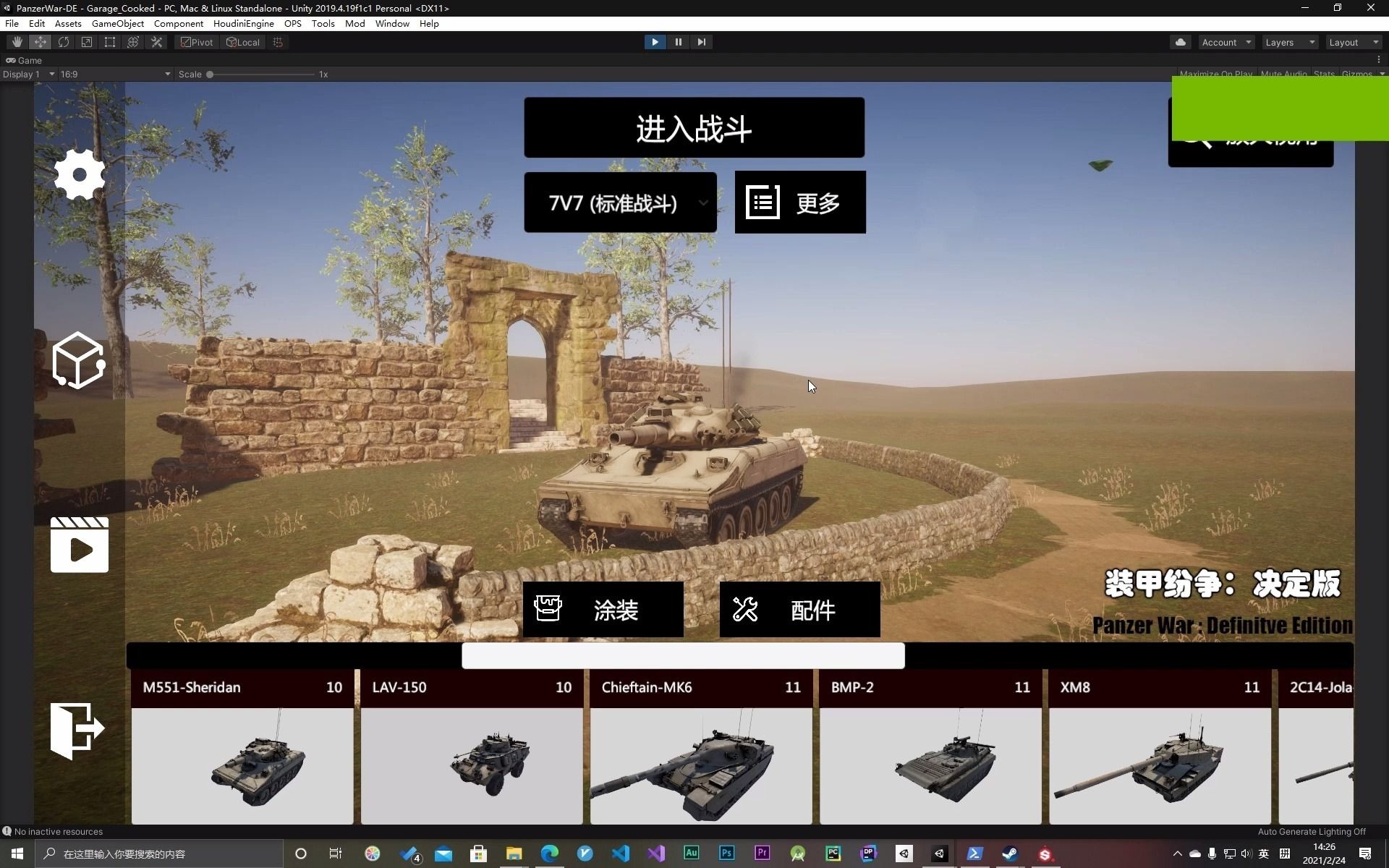
Task: Open the replay clapperboard icon
Action: tap(80, 544)
